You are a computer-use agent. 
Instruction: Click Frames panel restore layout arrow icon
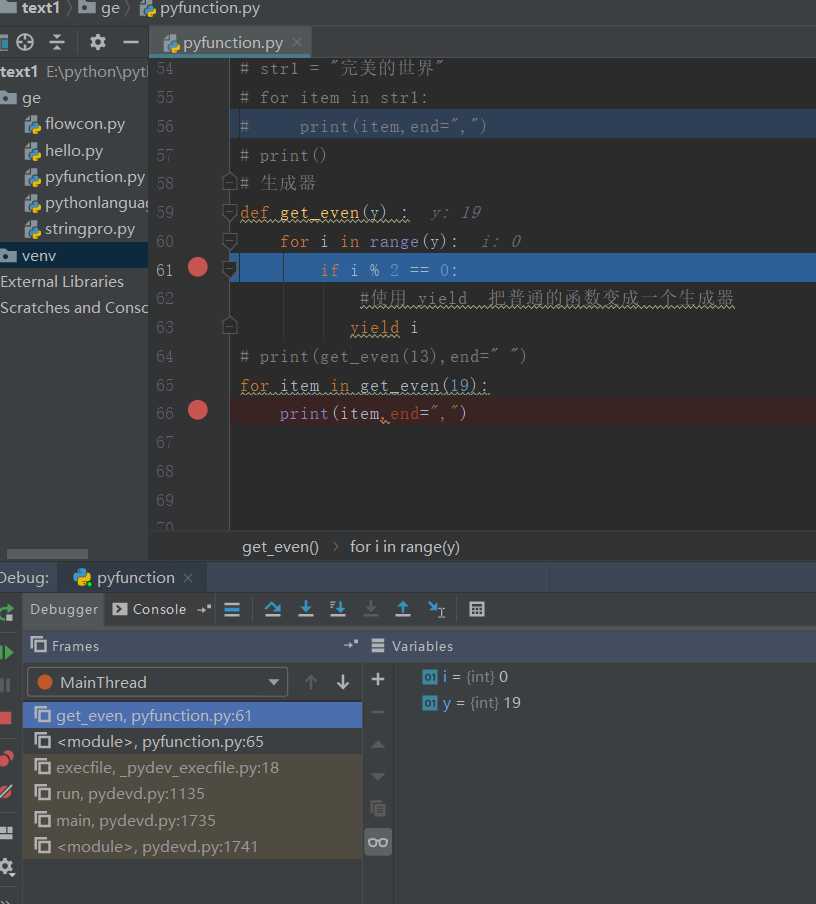(x=351, y=645)
